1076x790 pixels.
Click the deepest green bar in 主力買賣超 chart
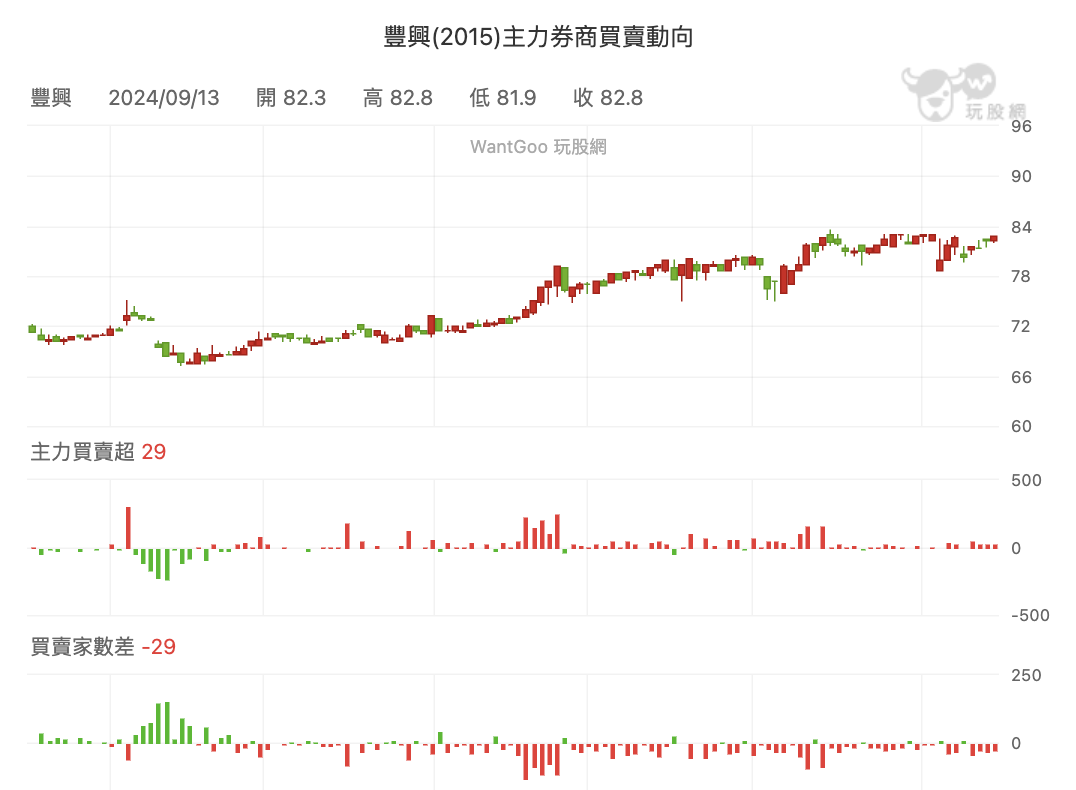point(167,564)
